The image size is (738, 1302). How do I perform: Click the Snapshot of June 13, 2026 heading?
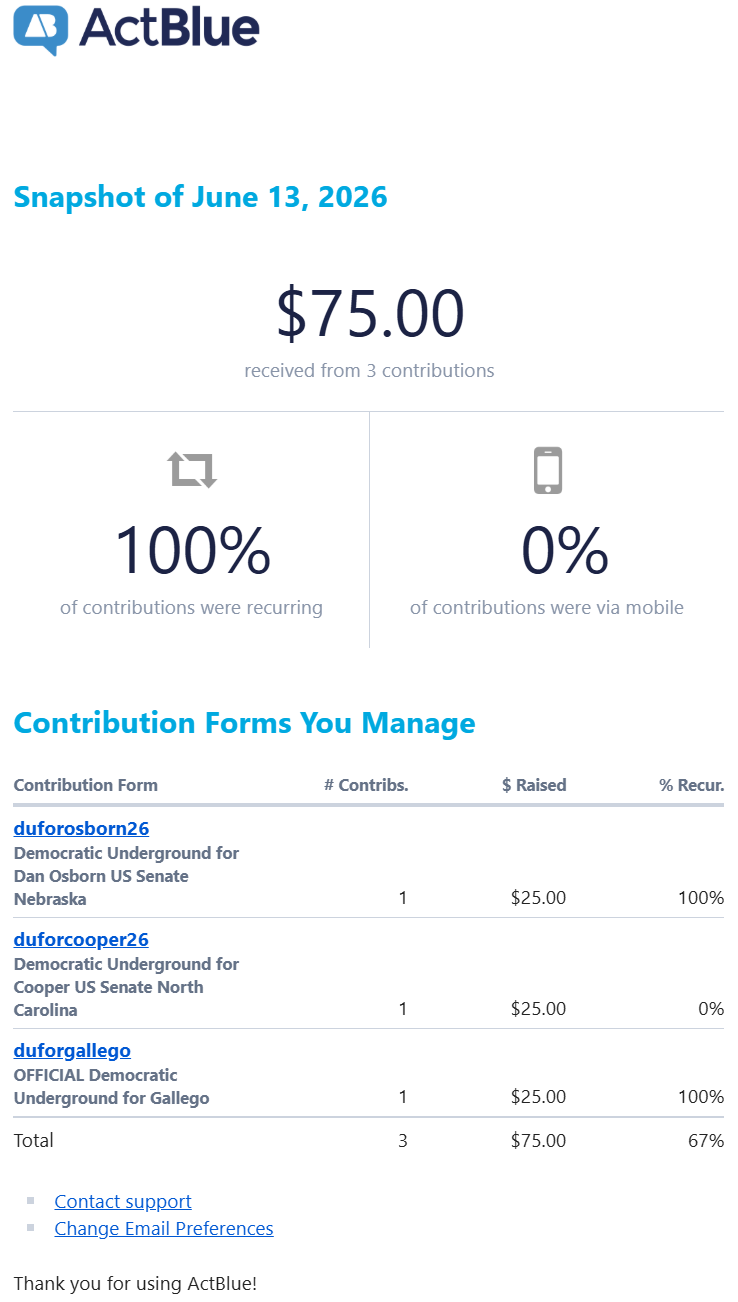(x=200, y=197)
